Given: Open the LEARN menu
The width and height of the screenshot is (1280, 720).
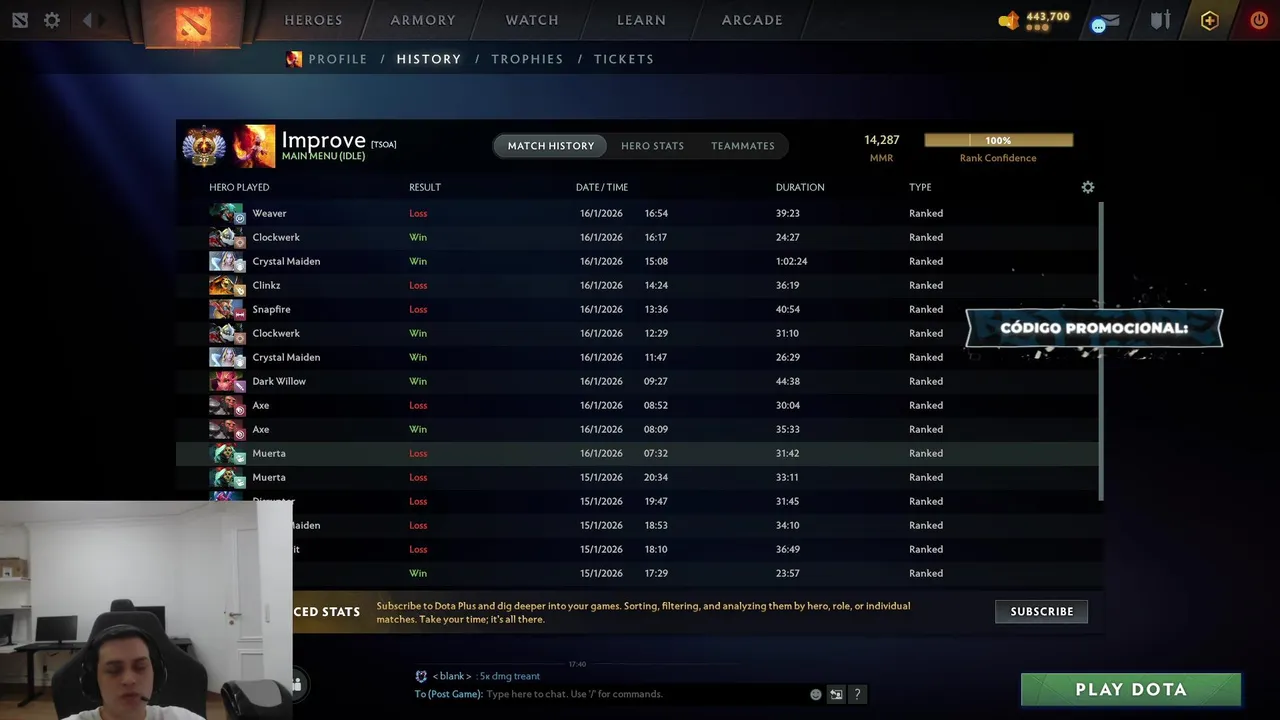Looking at the screenshot, I should 641,20.
